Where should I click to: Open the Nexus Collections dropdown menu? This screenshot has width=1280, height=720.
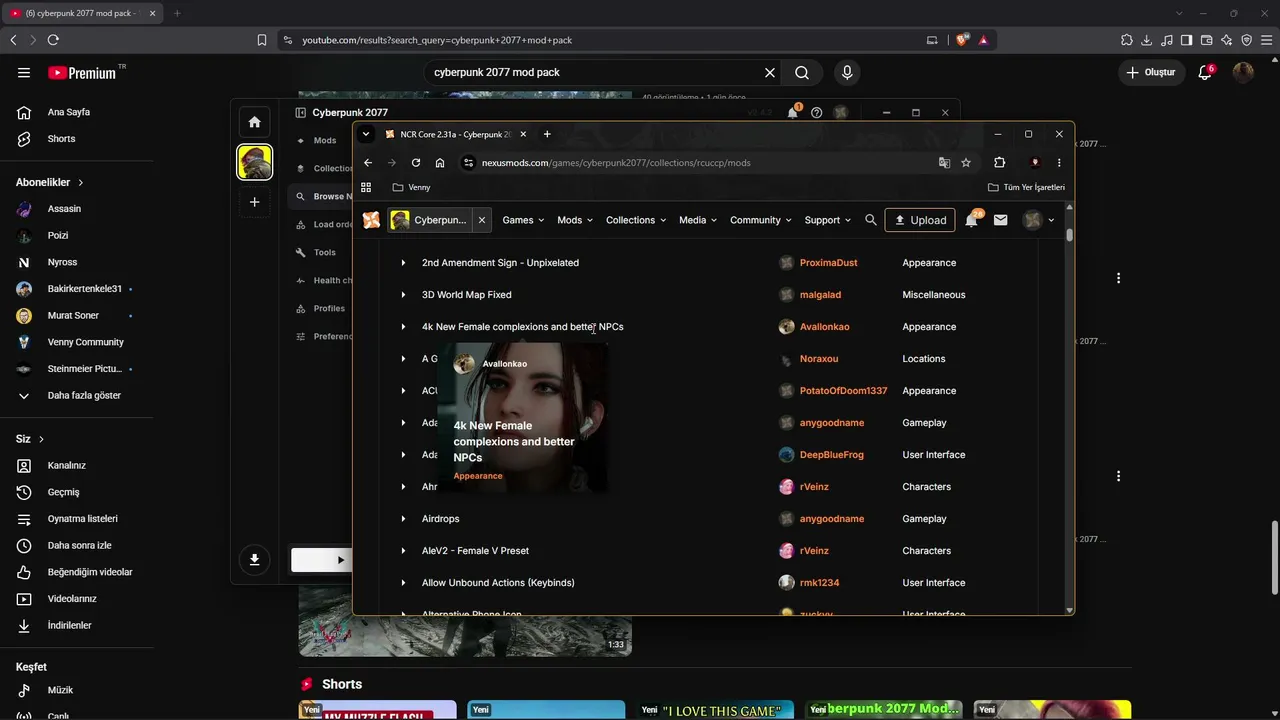click(x=636, y=220)
